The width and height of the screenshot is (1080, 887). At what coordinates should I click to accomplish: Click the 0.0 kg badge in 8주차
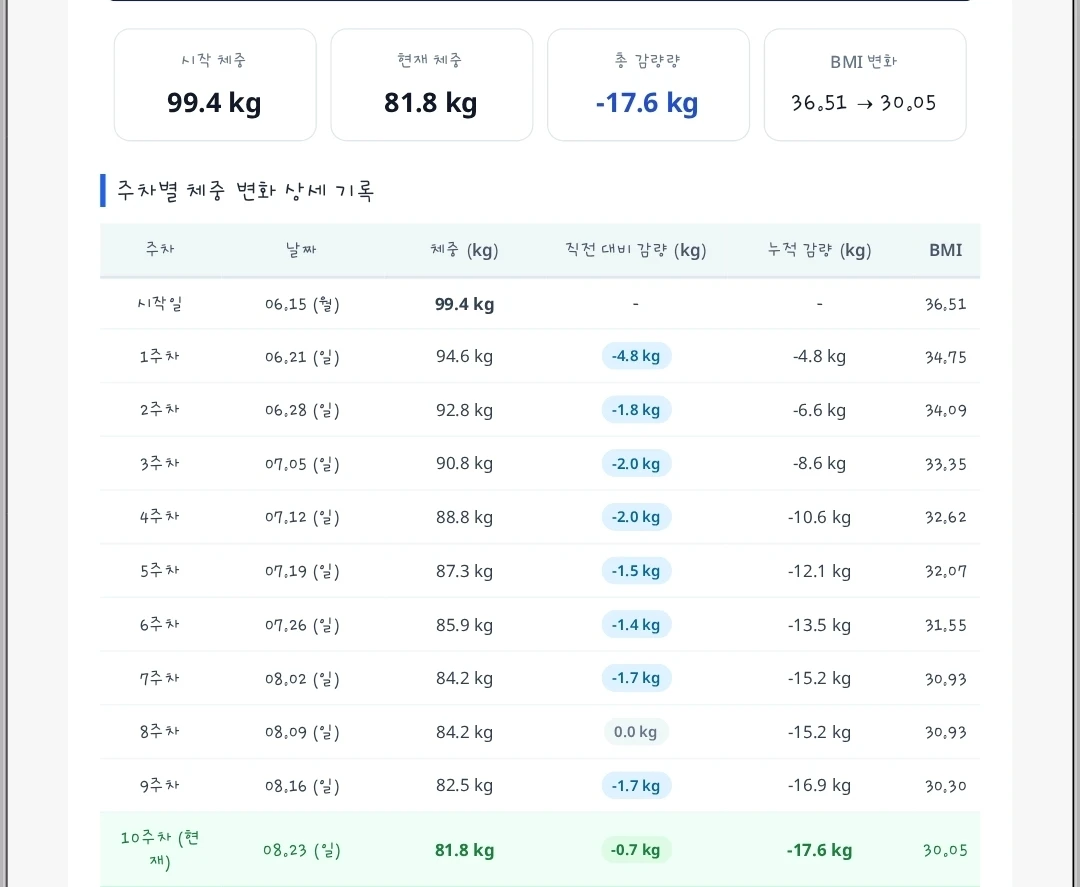tap(636, 731)
